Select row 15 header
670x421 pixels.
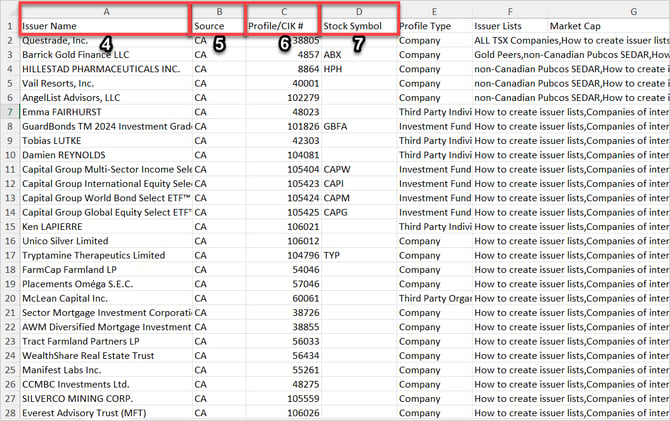[x=10, y=227]
